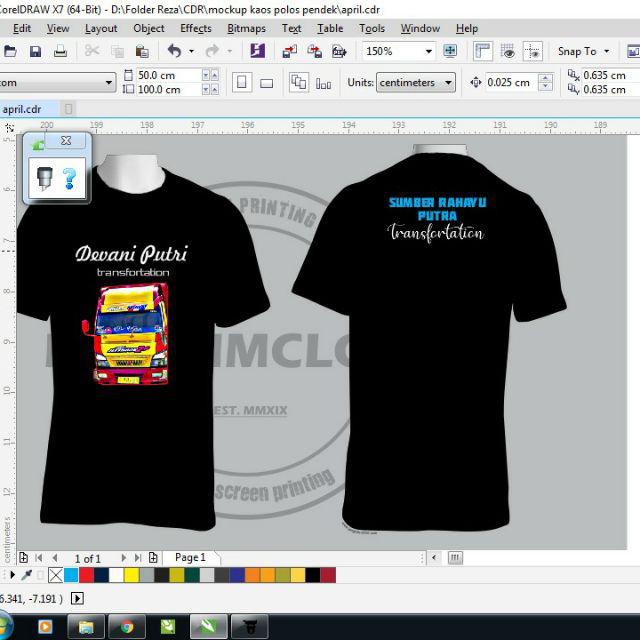Pick the cyan blue color swatch

coord(71,575)
